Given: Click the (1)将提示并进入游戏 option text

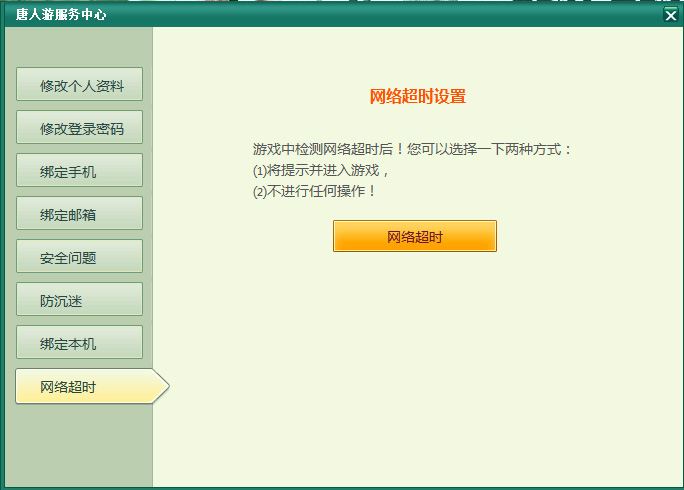Looking at the screenshot, I should point(320,170).
